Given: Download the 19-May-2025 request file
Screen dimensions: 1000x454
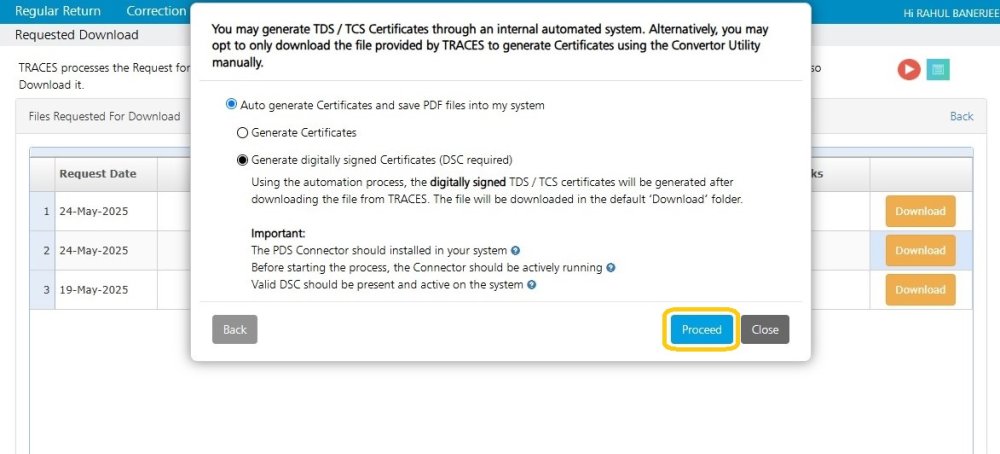Looking at the screenshot, I should click(920, 289).
